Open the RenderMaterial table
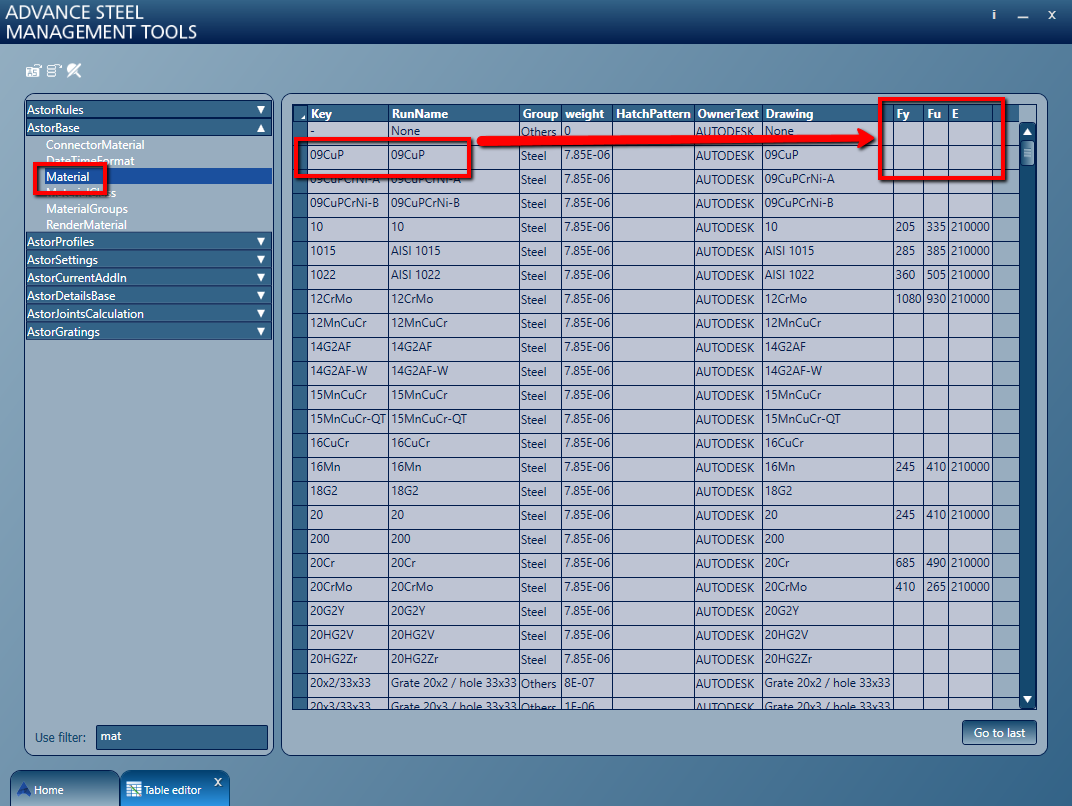Viewport: 1072px width, 806px height. 86,224
